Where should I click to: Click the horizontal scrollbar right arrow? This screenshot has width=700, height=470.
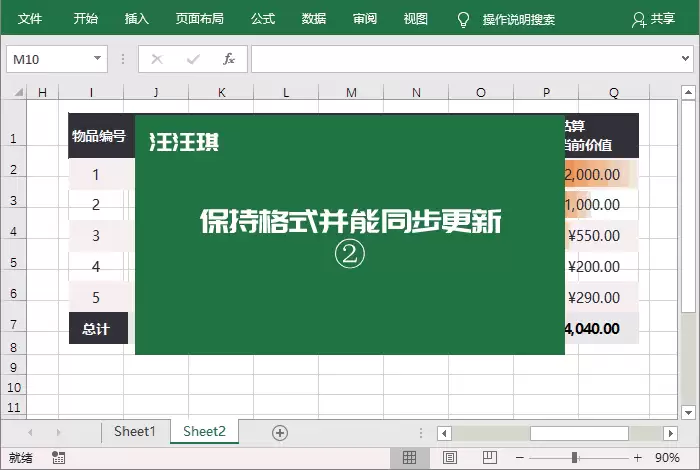click(x=670, y=433)
